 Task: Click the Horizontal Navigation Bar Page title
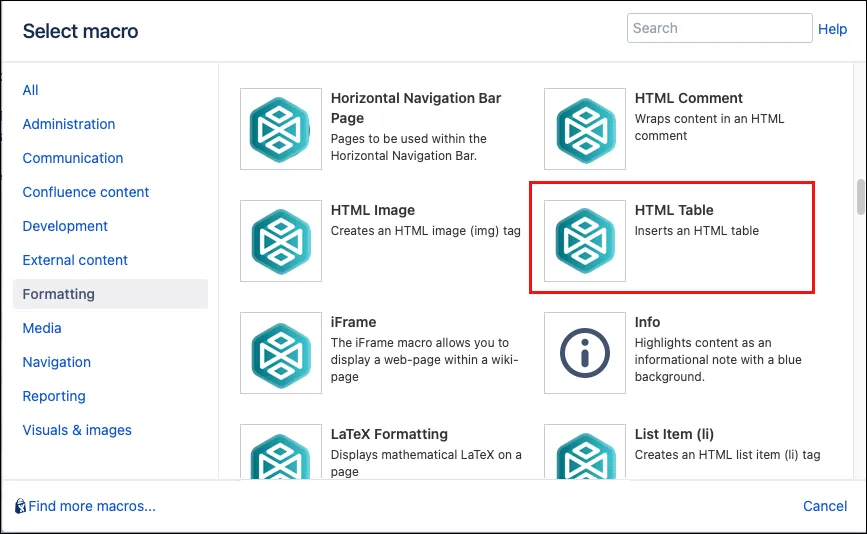[416, 108]
